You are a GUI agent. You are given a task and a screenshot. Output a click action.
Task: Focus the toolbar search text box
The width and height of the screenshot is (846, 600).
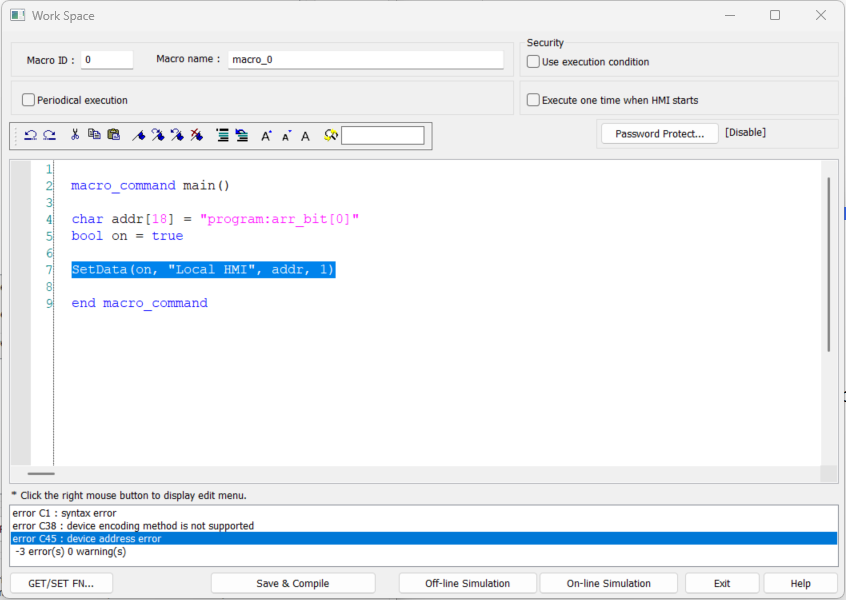coord(383,135)
